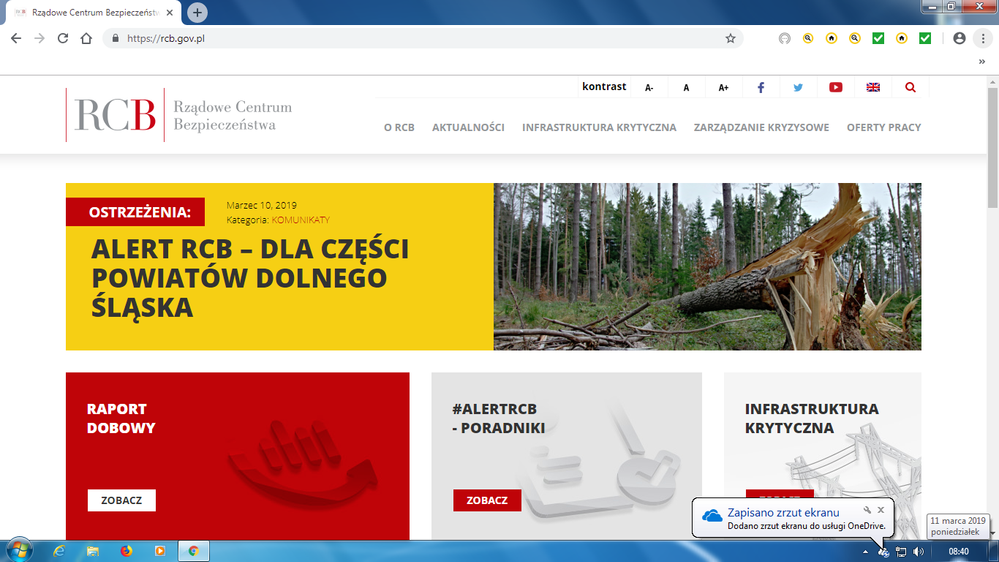The width and height of the screenshot is (999, 562).
Task: Open the ZARZĄDZANIE KRYZYSOWE menu
Action: (761, 127)
